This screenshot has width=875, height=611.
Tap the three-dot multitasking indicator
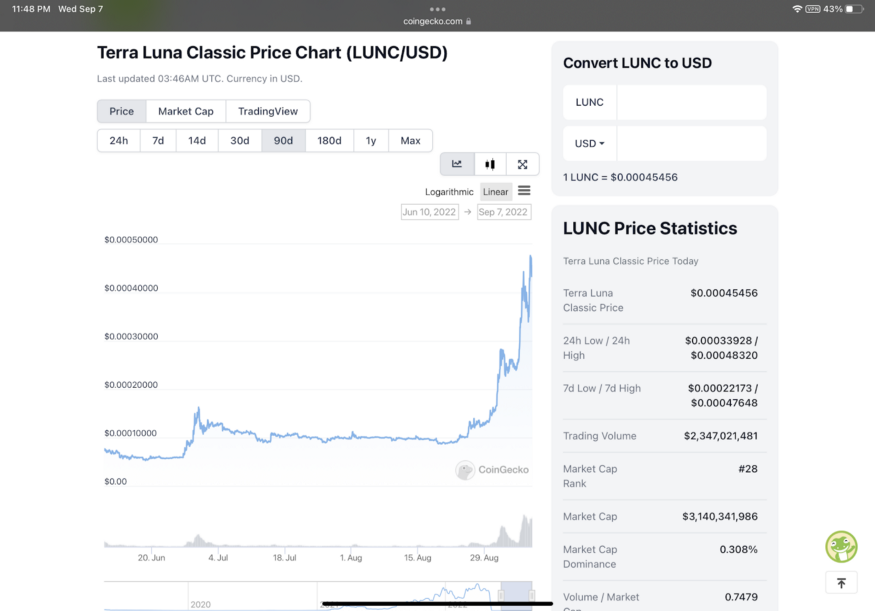438,9
